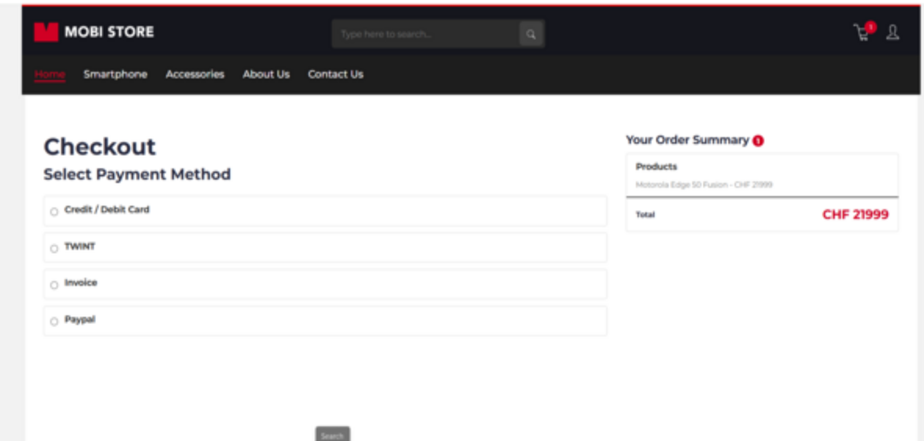Image resolution: width=924 pixels, height=441 pixels.
Task: Click the 'Your Order Summary' heading
Action: [x=687, y=140]
